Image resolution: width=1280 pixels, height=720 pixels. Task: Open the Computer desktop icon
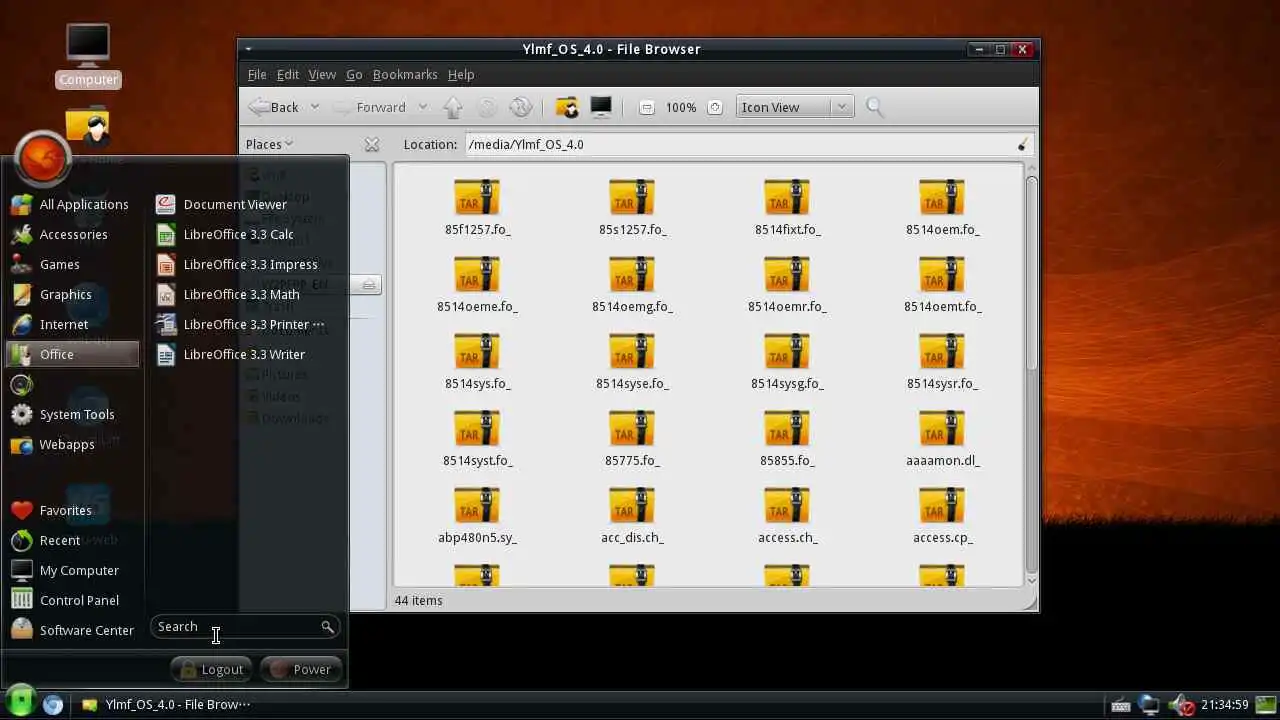tap(88, 55)
